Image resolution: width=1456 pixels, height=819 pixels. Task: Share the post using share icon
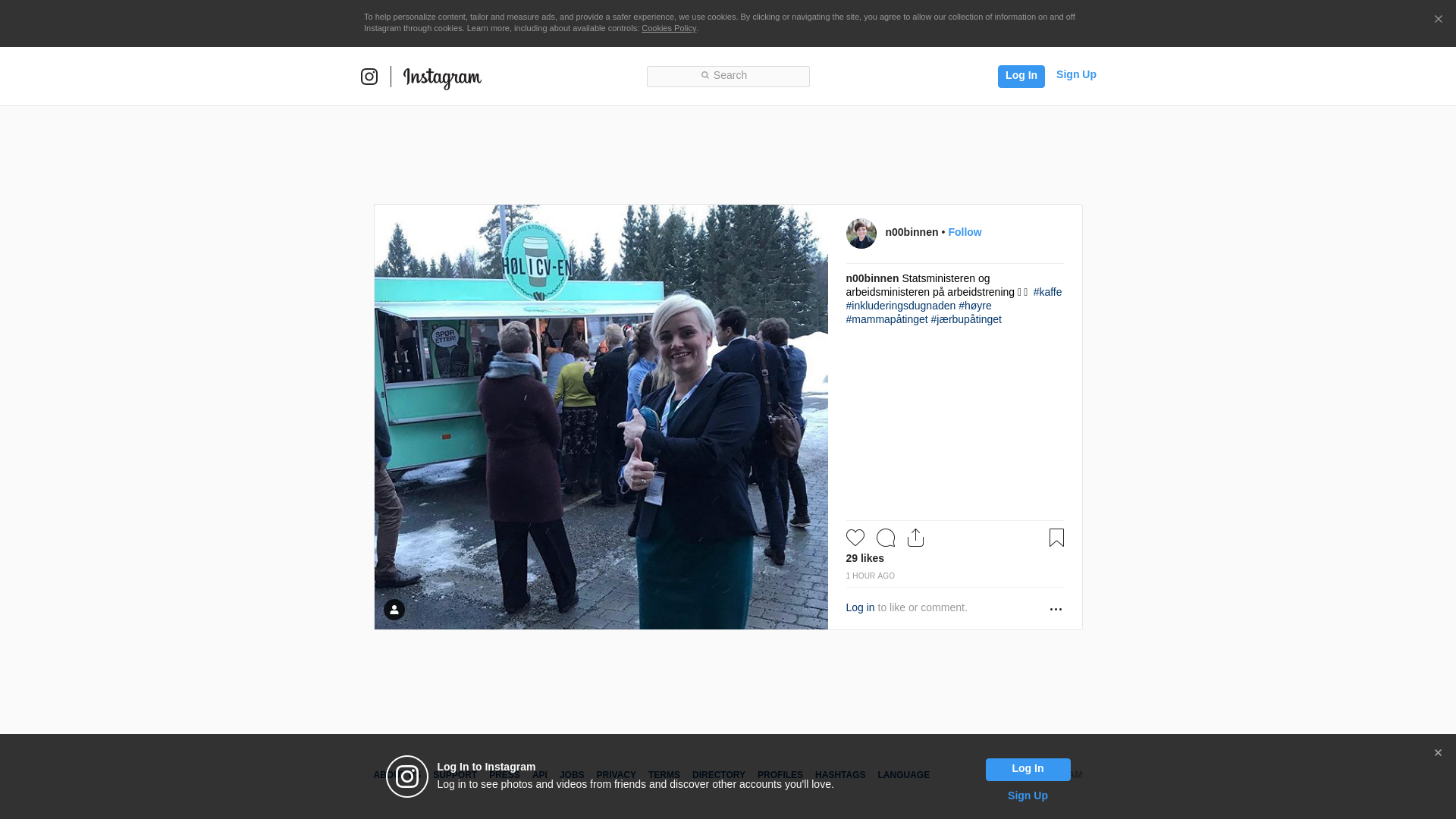(x=915, y=538)
